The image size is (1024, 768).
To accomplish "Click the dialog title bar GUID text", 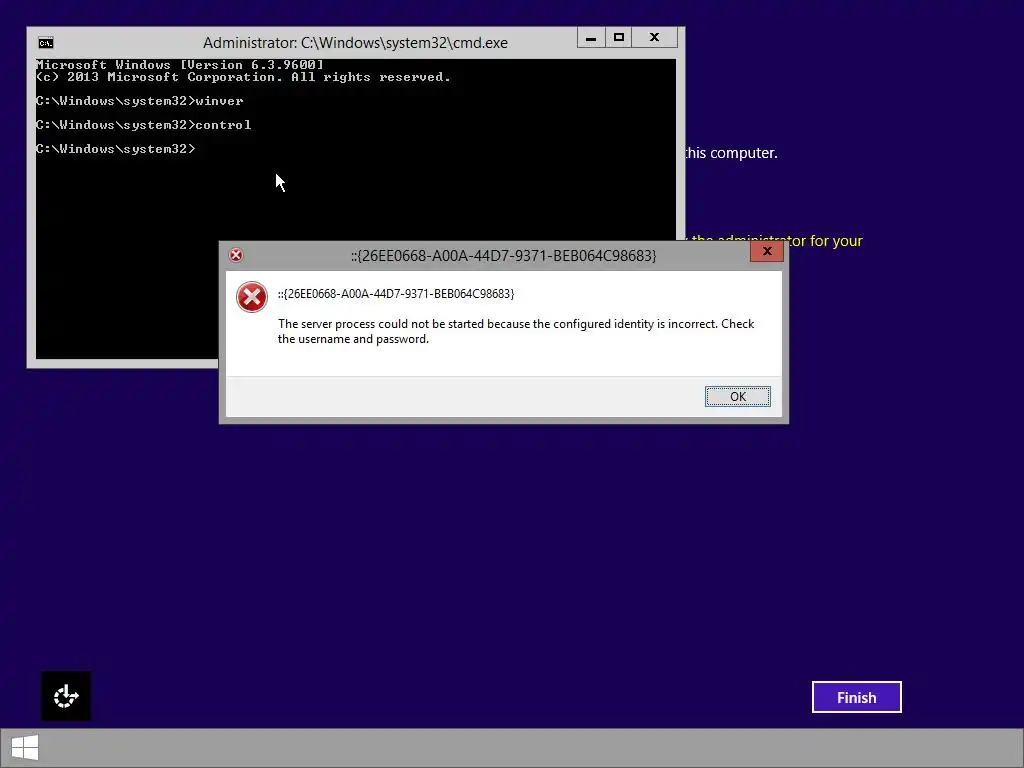I will pos(504,255).
